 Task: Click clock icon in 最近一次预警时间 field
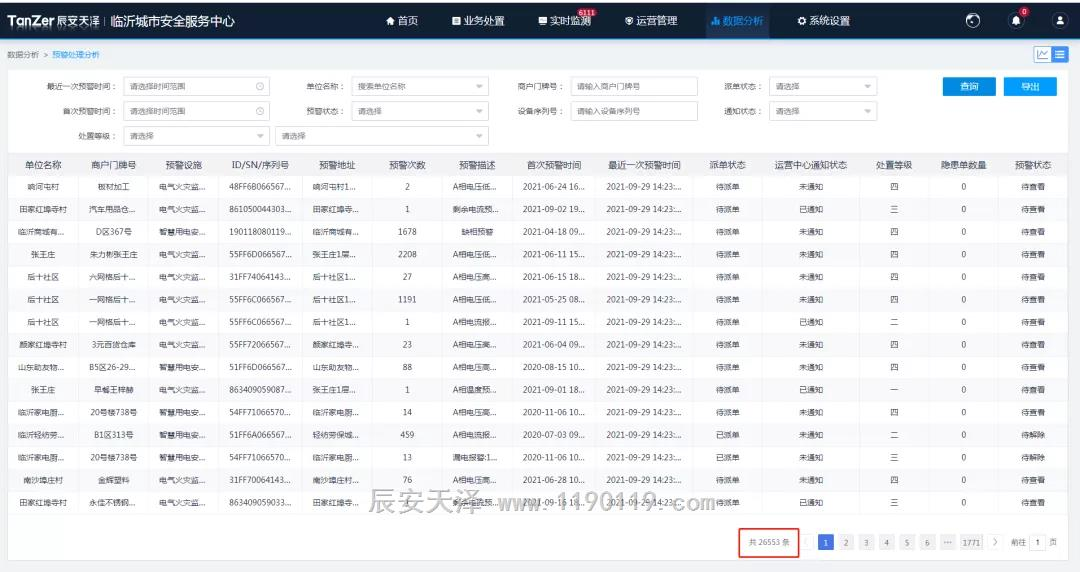point(260,87)
